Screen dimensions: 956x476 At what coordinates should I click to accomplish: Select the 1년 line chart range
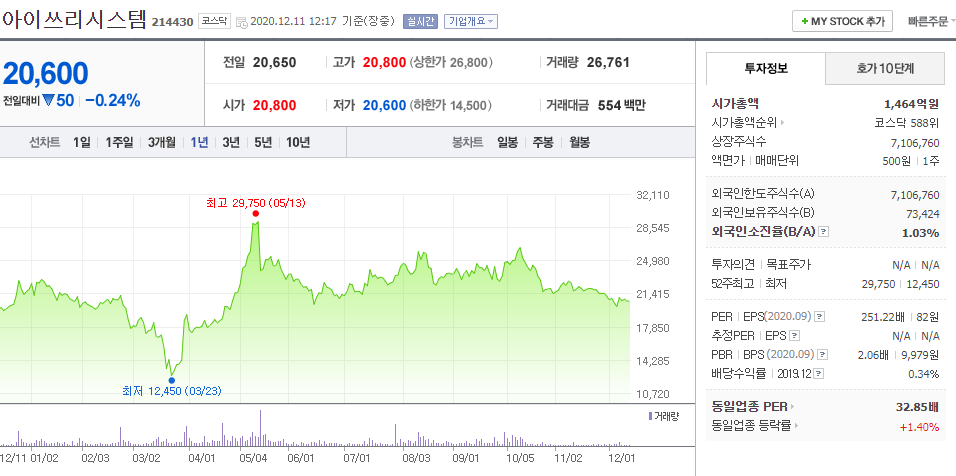click(x=199, y=143)
